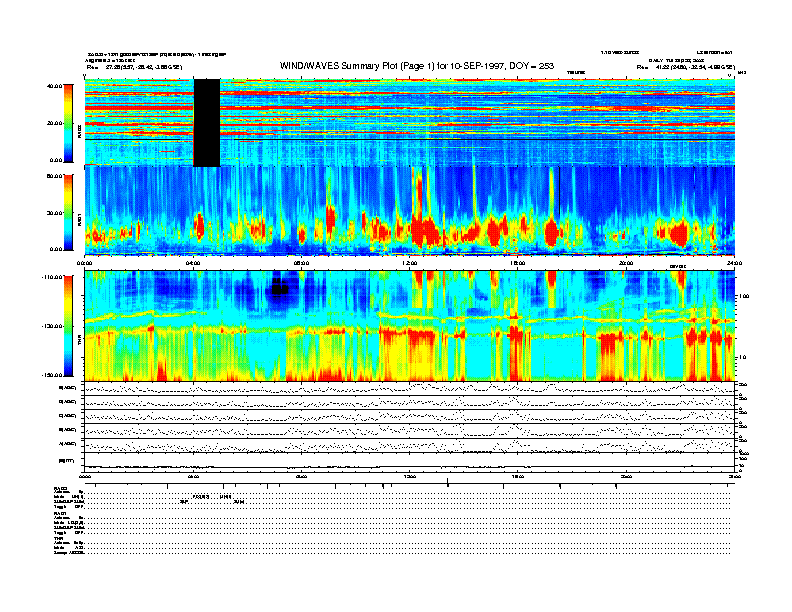Click the RAD1 heading in the status table
Image resolution: width=792 pixels, height=612 pixels.
click(61, 514)
